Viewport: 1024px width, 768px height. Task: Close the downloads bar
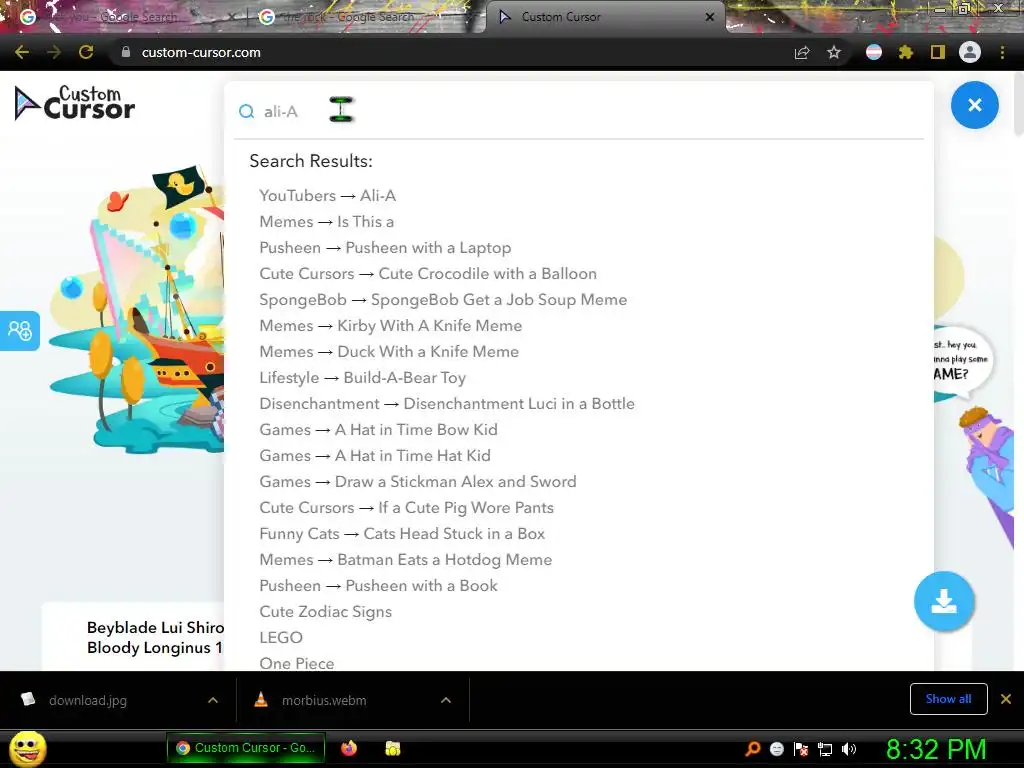1006,699
